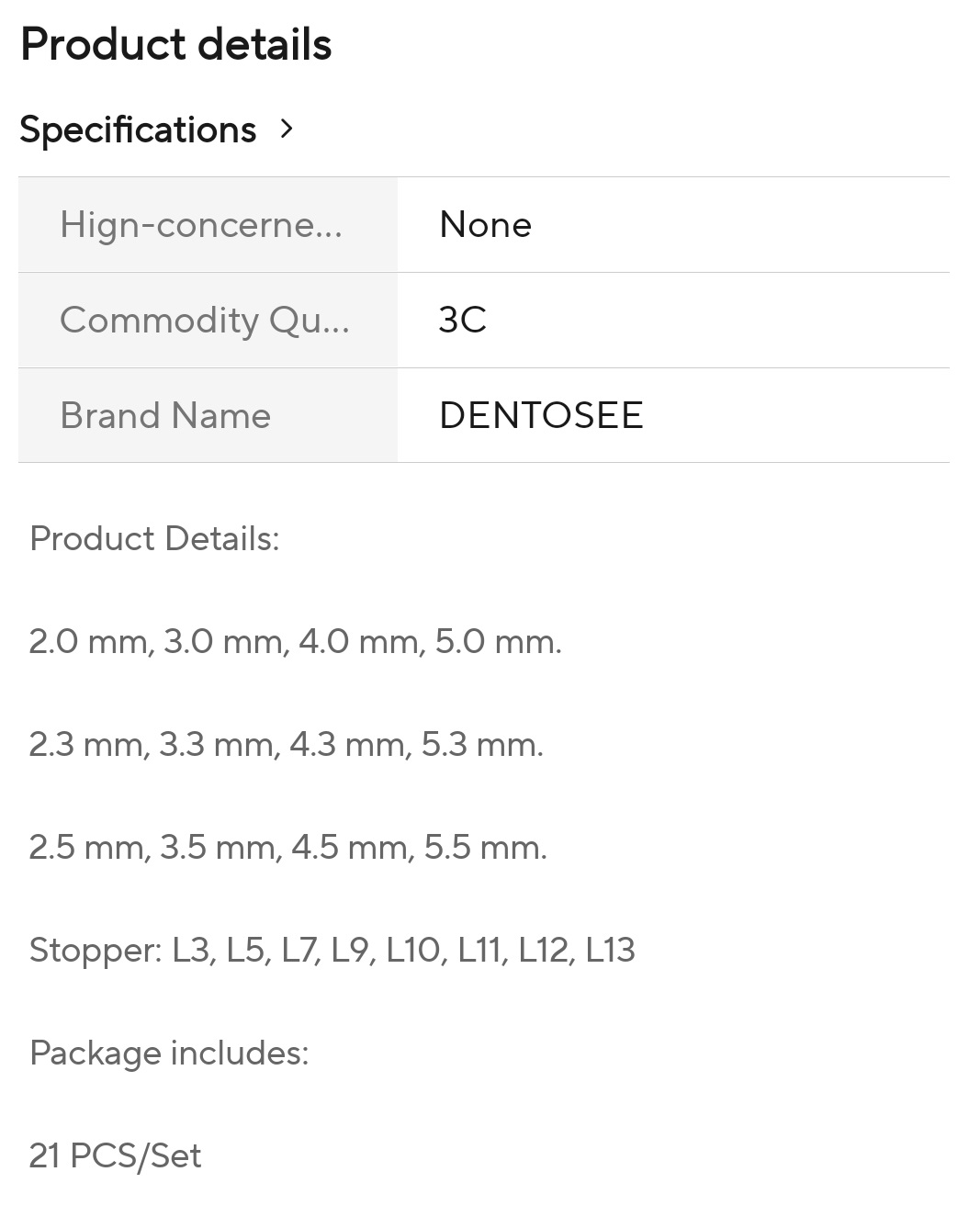Screen dimensions: 980x1228
Task: Click the Stopper lengths line
Action: [x=332, y=950]
